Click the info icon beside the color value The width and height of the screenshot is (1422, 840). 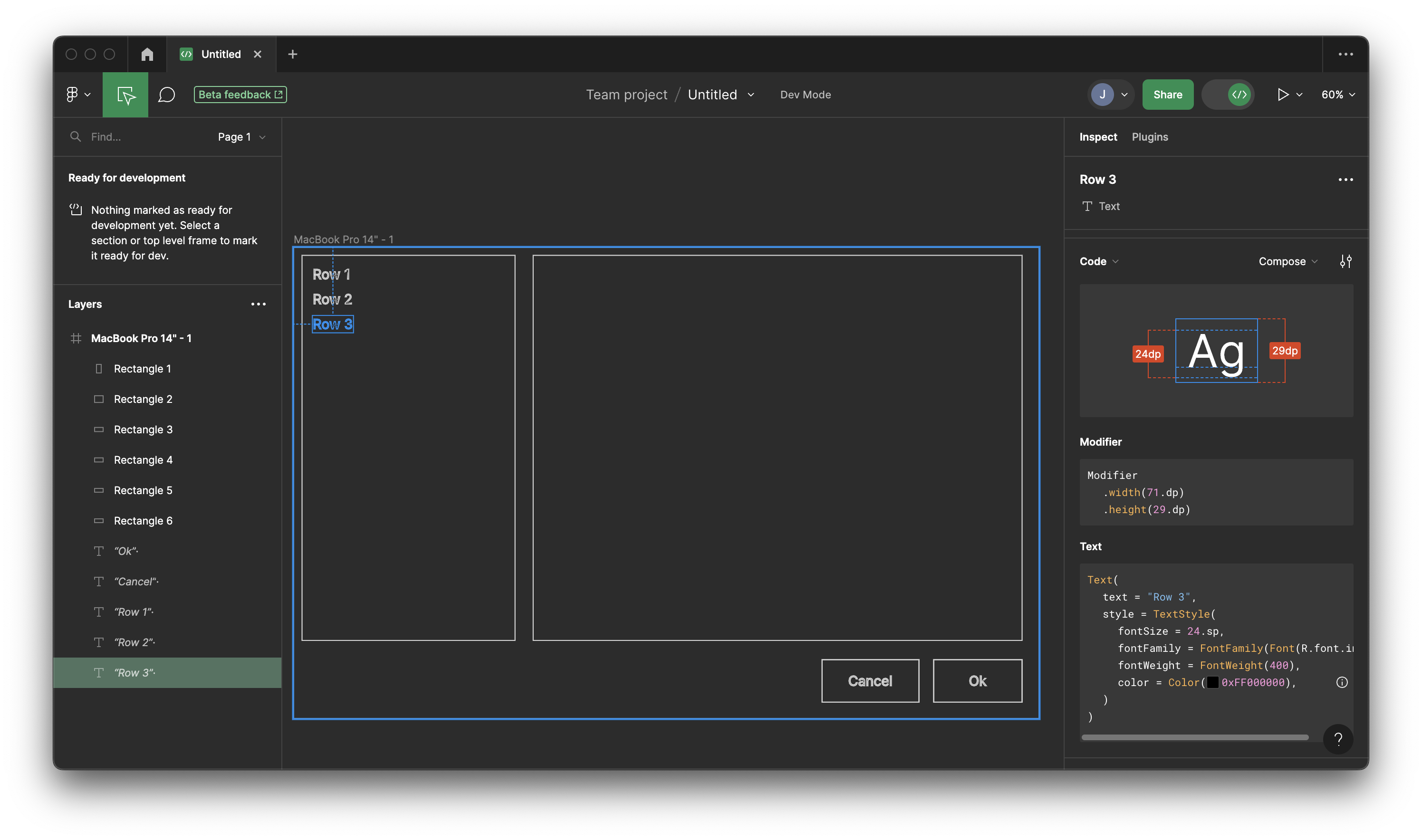pyautogui.click(x=1341, y=683)
